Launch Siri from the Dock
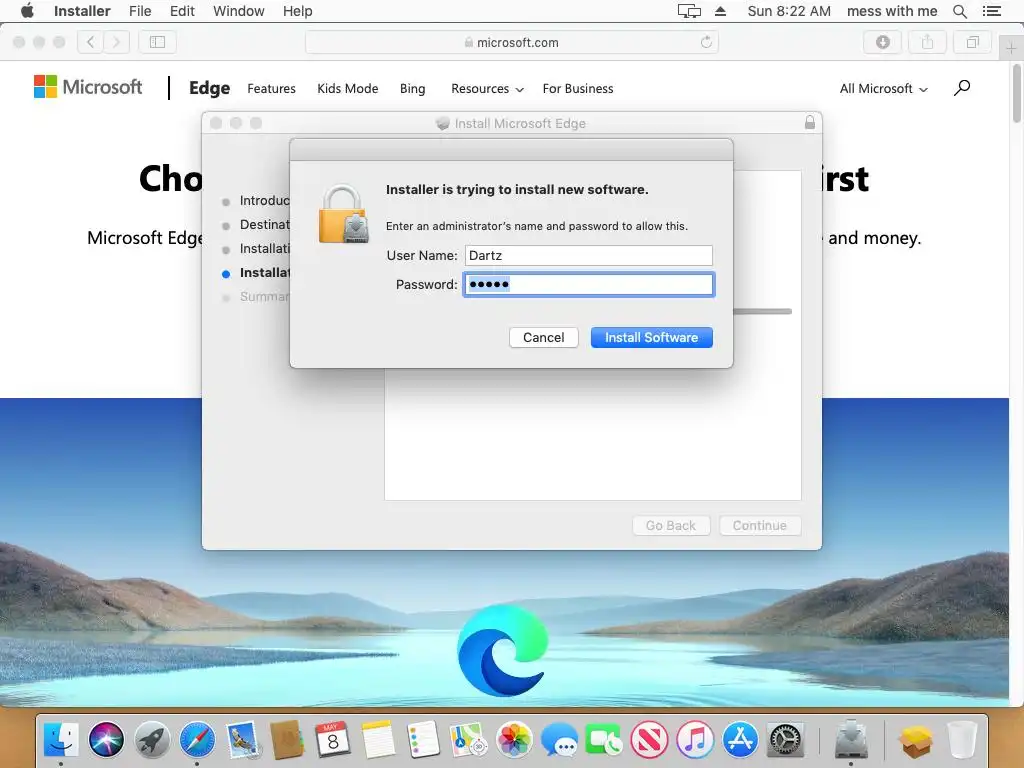This screenshot has height=768, width=1024. tap(106, 740)
